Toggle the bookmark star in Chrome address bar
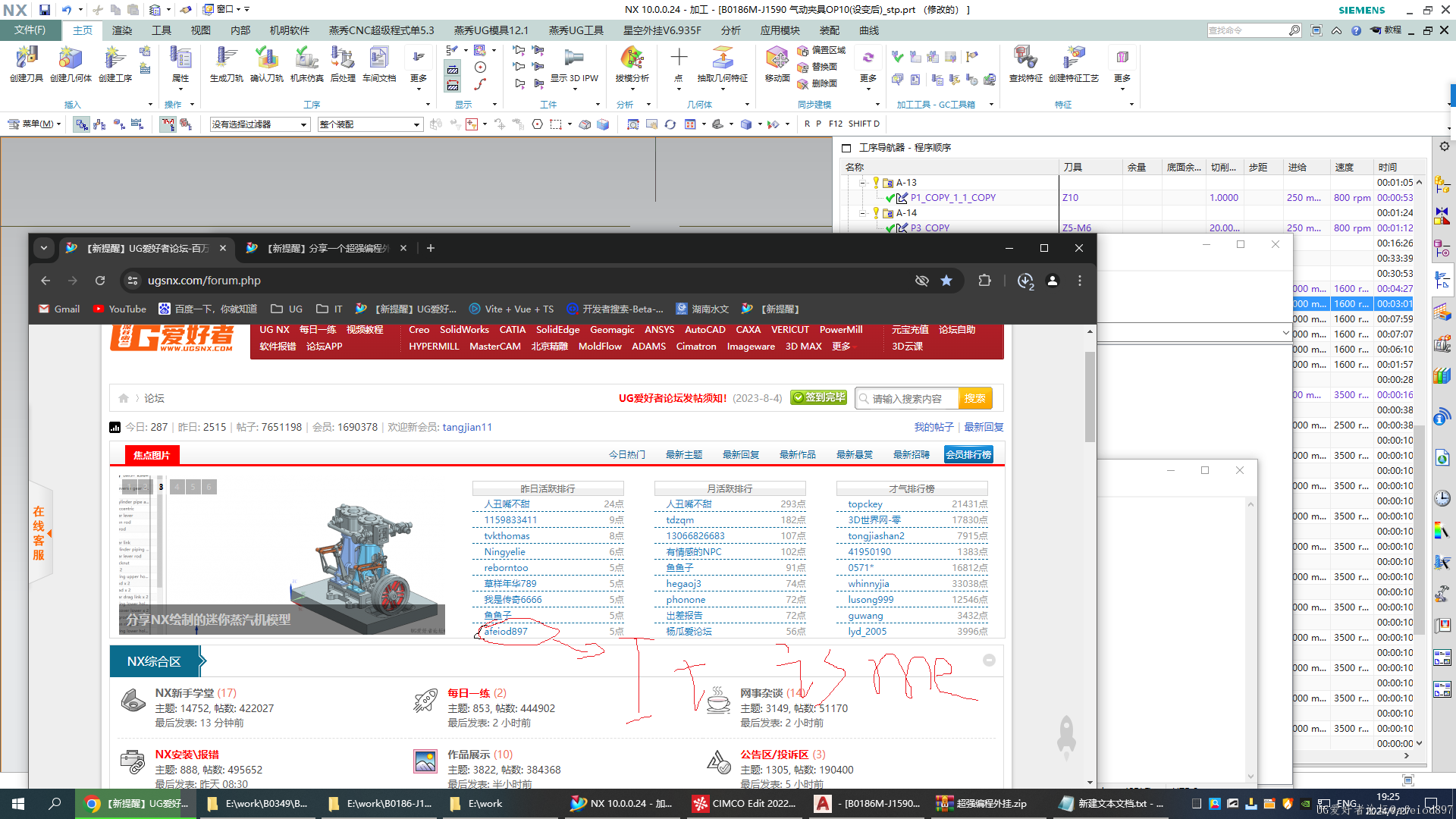Screen dimensions: 1456x819 pyautogui.click(x=946, y=281)
